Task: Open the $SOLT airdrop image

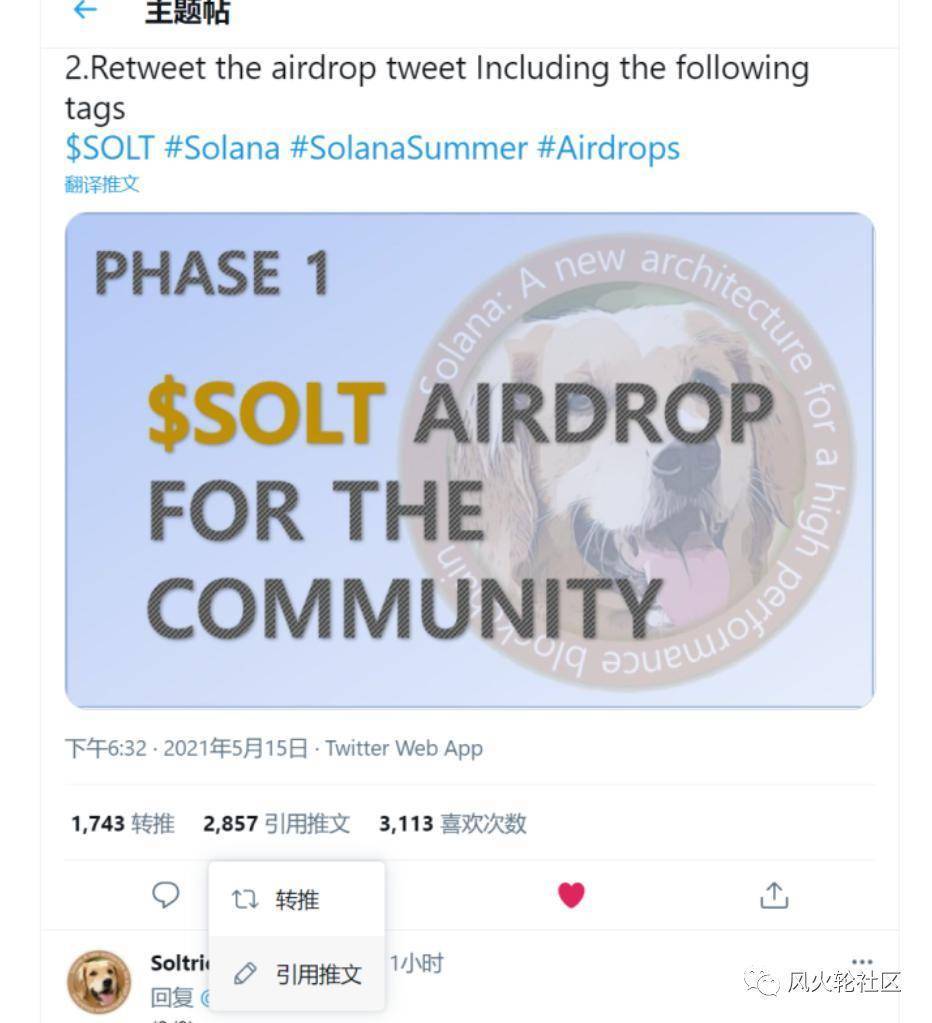Action: pos(469,460)
